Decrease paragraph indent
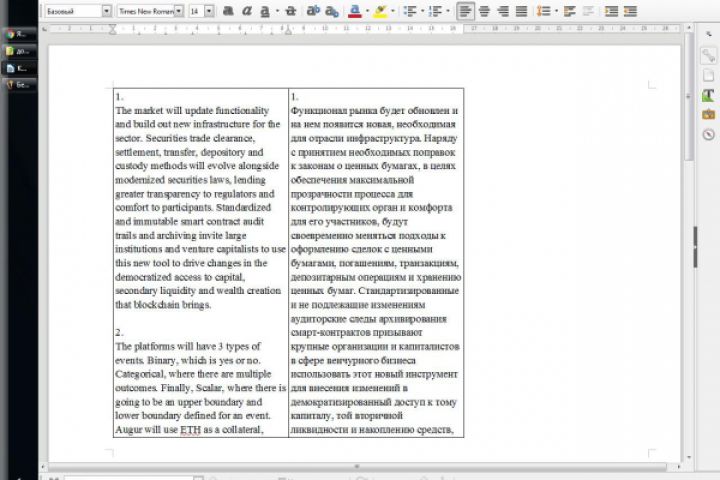This screenshot has width=720, height=480. coord(630,11)
